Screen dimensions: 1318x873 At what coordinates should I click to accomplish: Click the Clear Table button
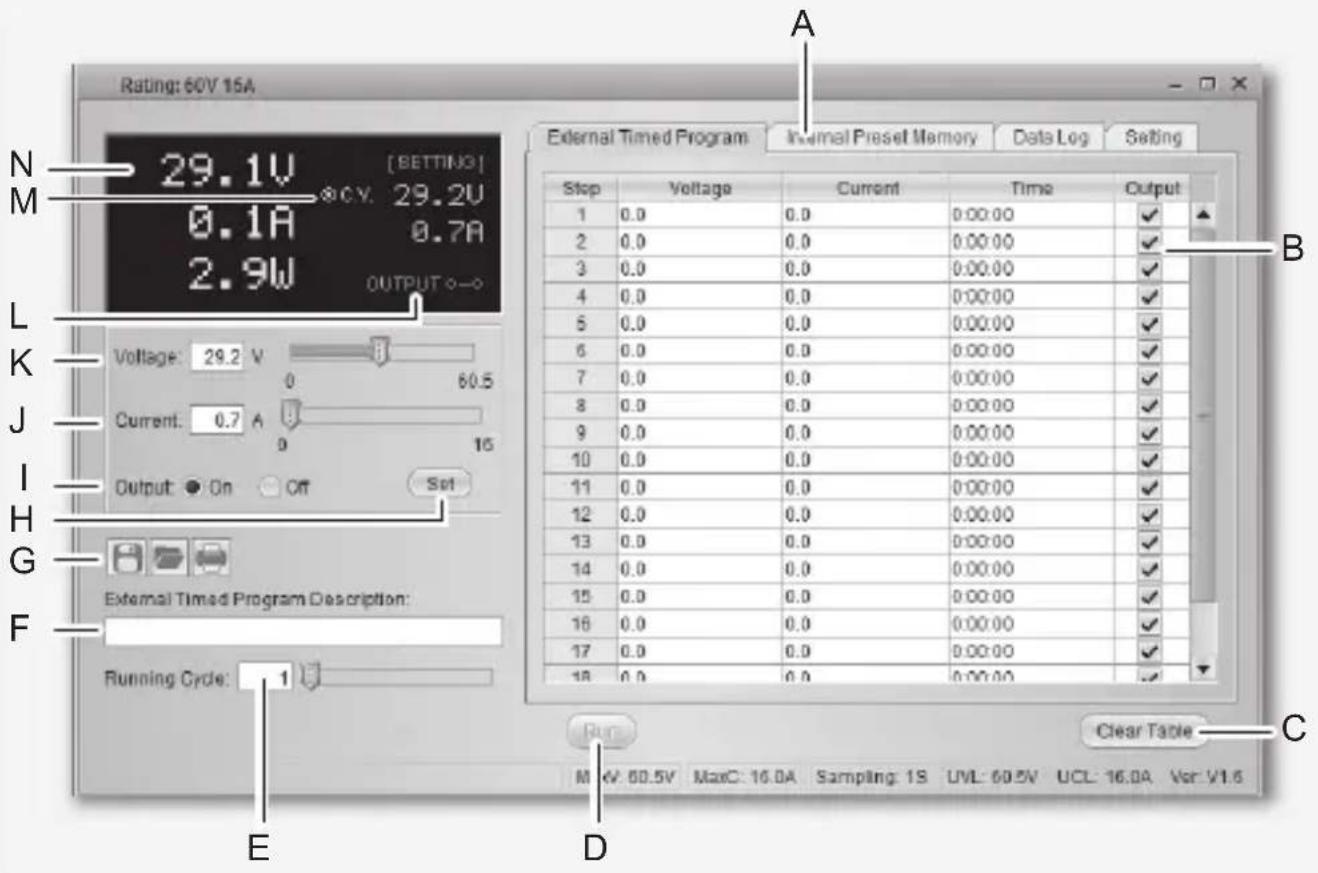[1143, 731]
